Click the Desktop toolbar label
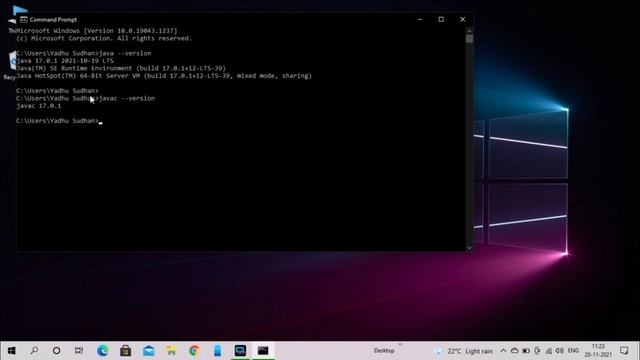Viewport: 640px width, 360px height. [x=384, y=351]
